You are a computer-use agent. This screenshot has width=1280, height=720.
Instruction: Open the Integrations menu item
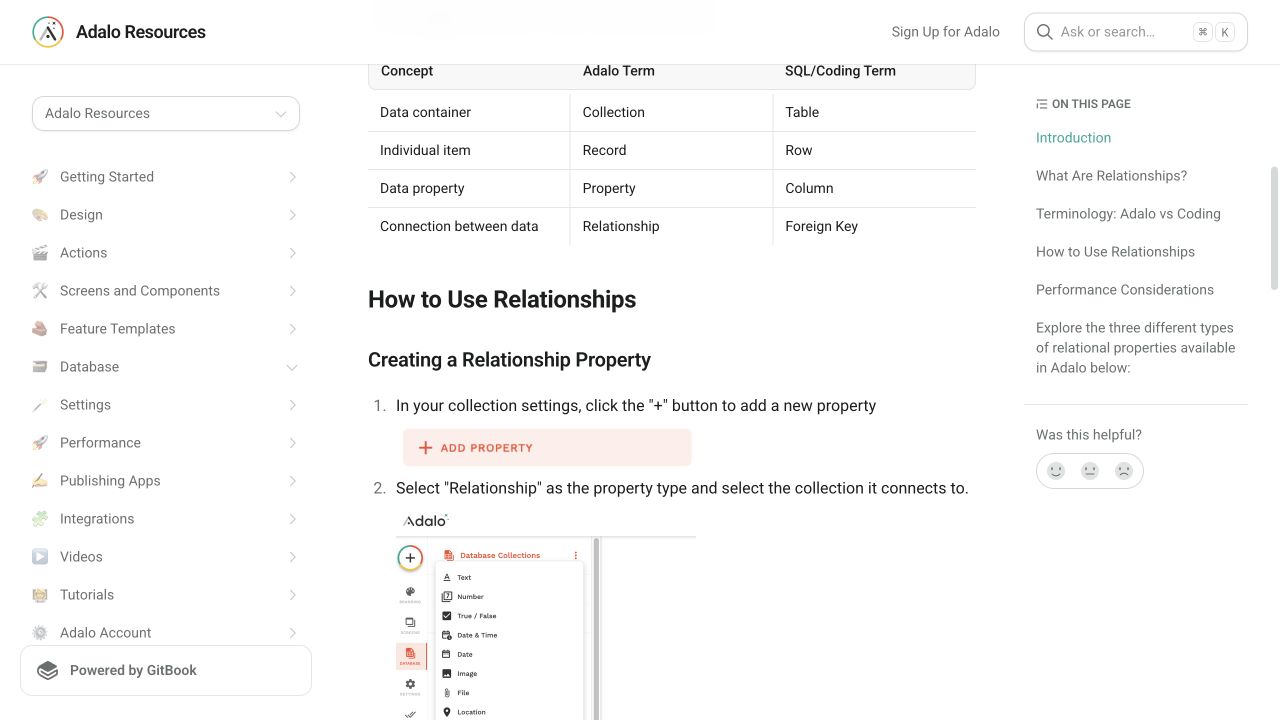point(166,519)
